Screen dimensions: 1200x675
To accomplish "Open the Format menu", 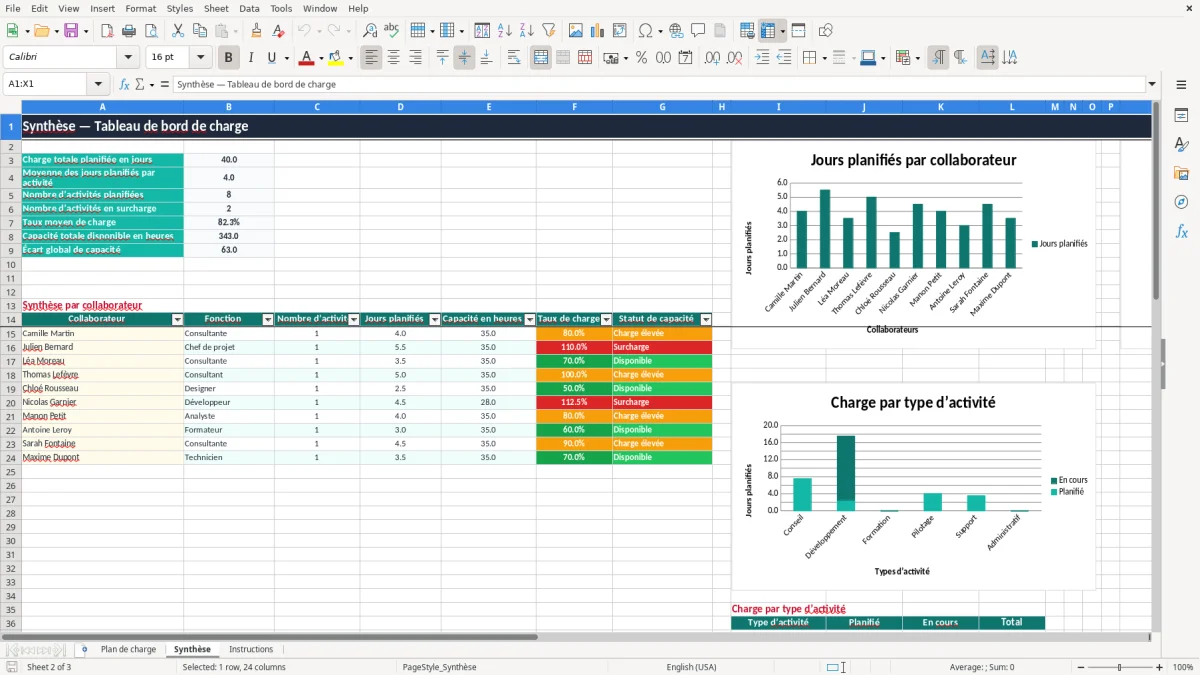I will (x=140, y=8).
